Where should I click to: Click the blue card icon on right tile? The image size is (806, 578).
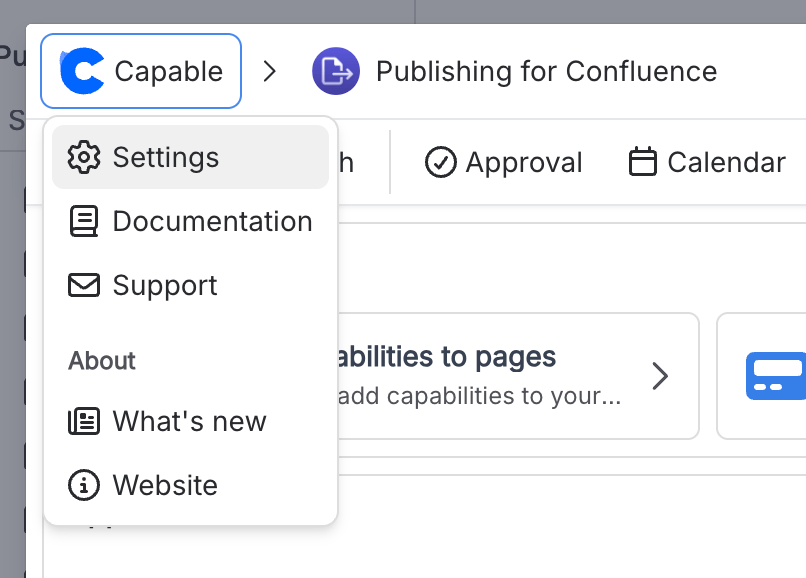(777, 376)
